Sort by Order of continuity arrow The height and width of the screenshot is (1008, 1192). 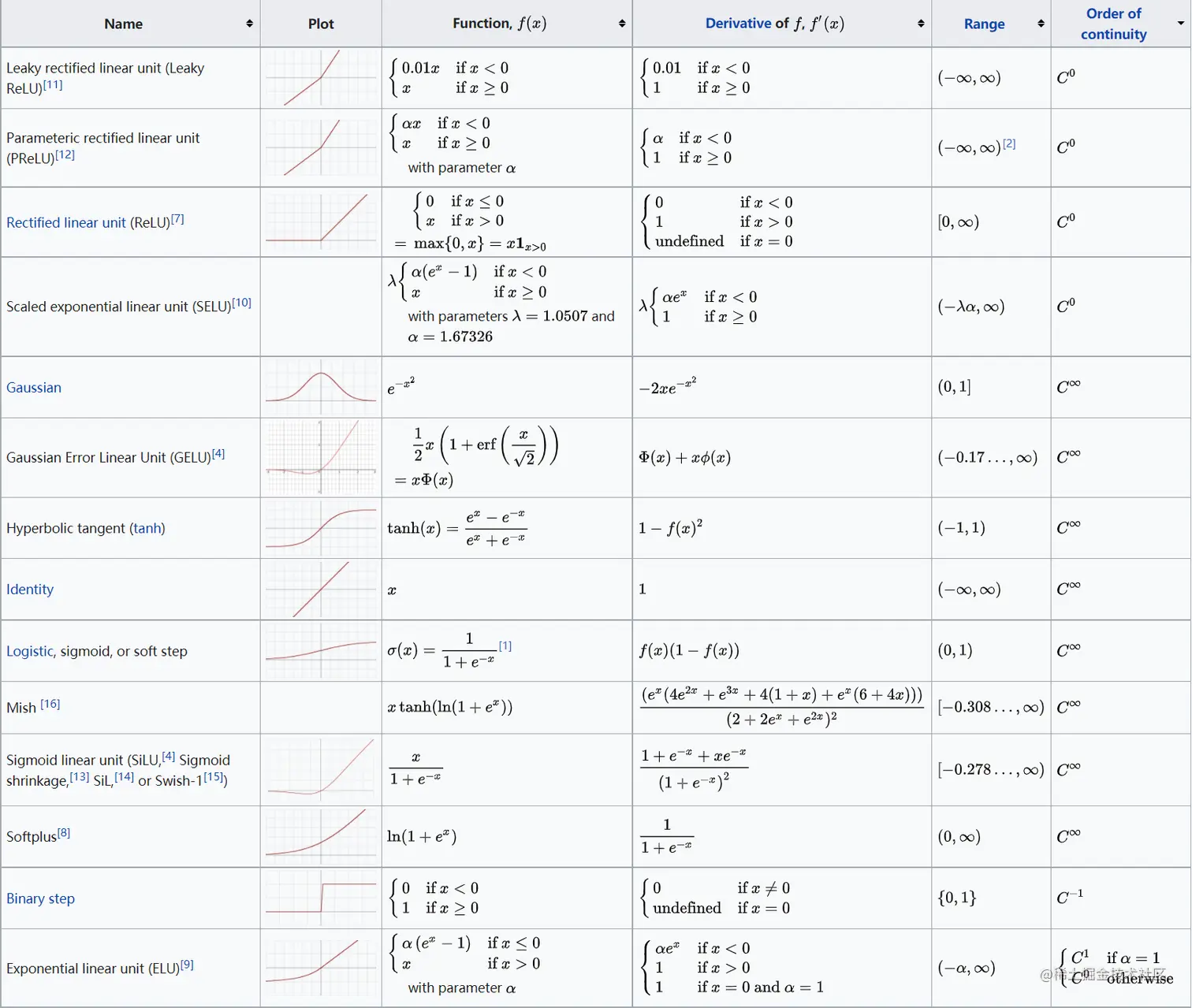[x=1181, y=24]
